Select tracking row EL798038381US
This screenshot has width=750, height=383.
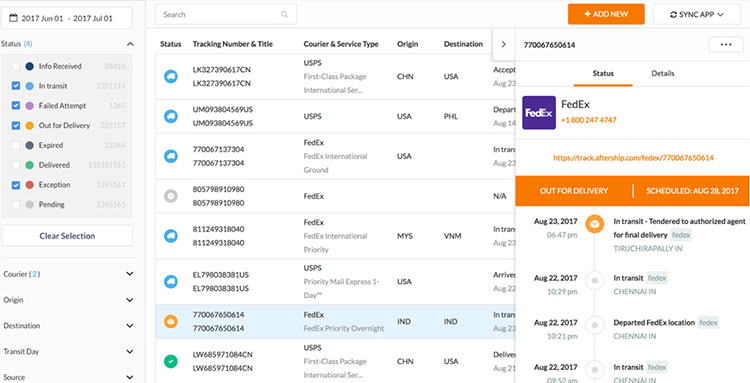(x=335, y=282)
